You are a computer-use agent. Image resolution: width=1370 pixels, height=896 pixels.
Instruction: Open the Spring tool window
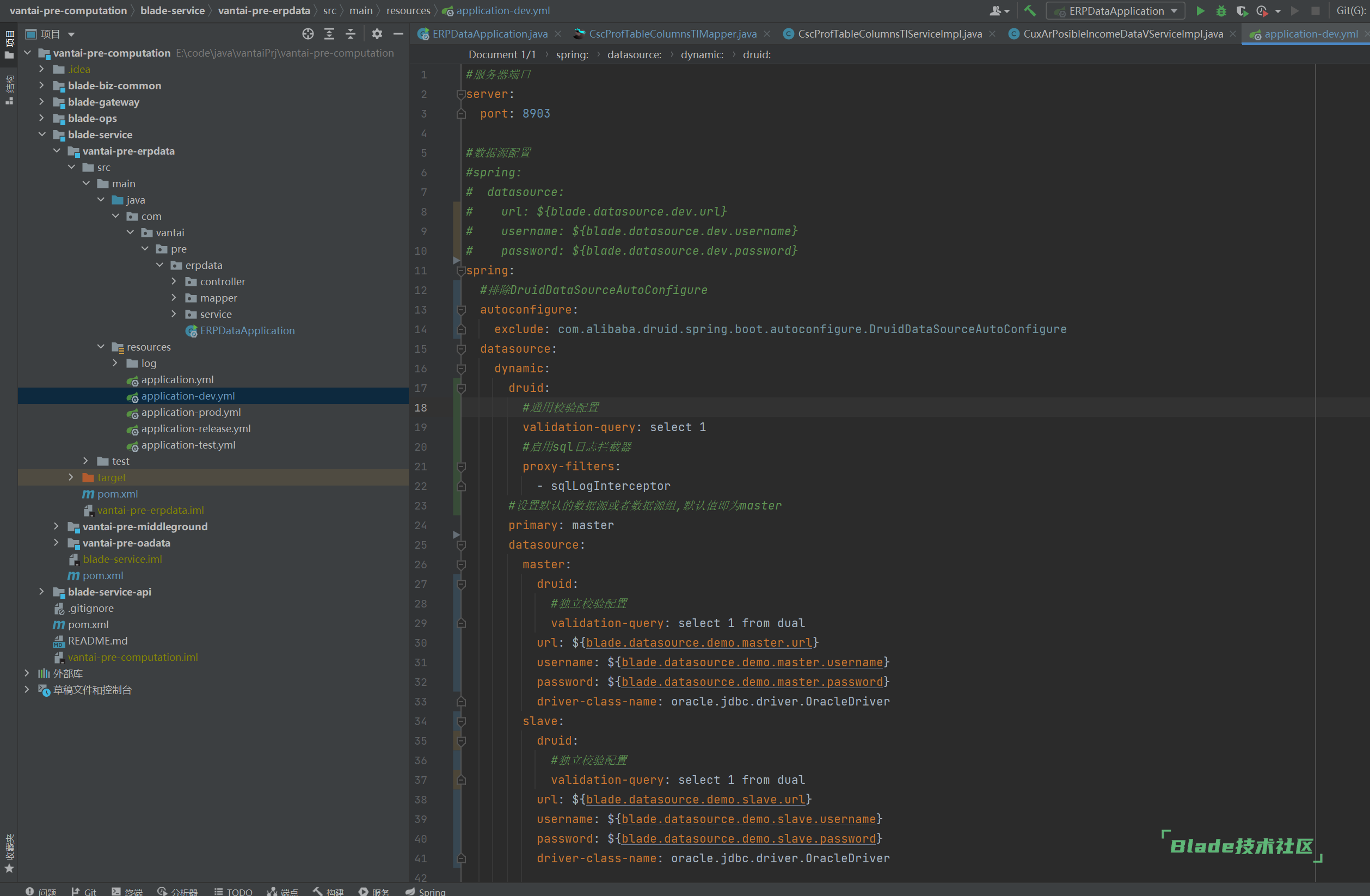coord(426,892)
